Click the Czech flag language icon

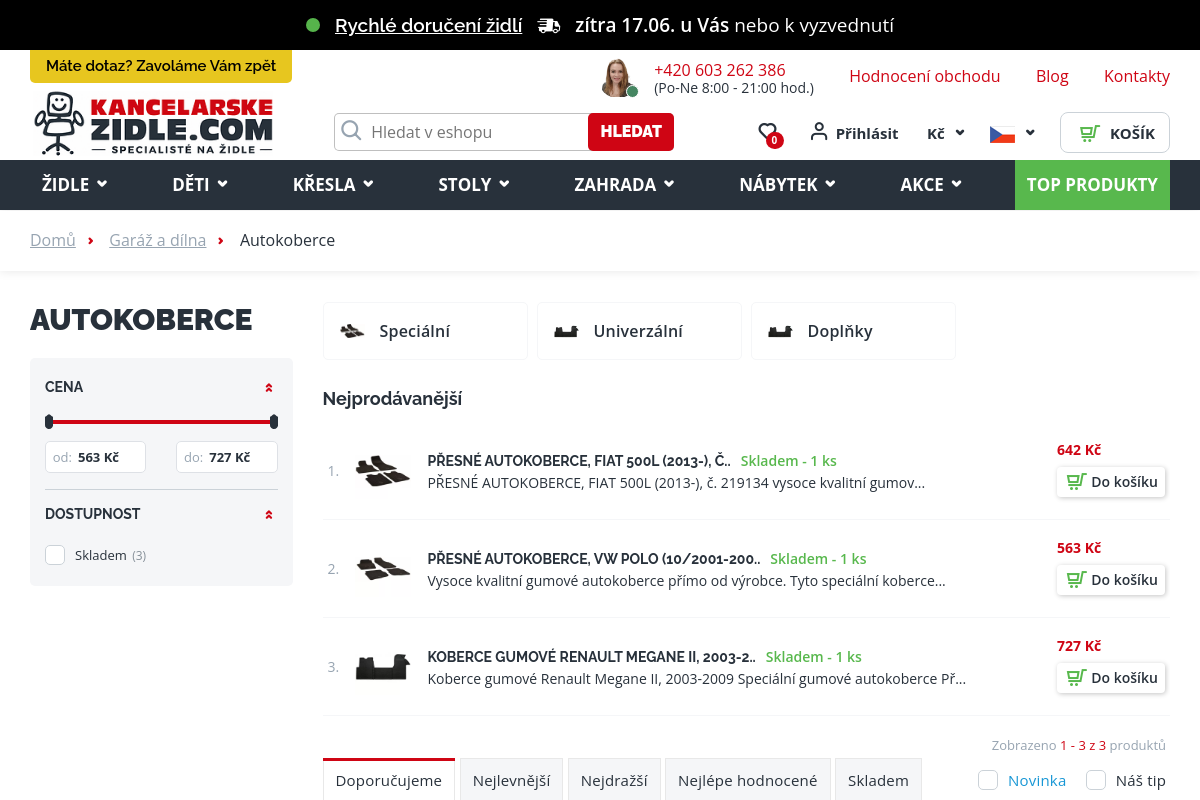(x=1002, y=134)
